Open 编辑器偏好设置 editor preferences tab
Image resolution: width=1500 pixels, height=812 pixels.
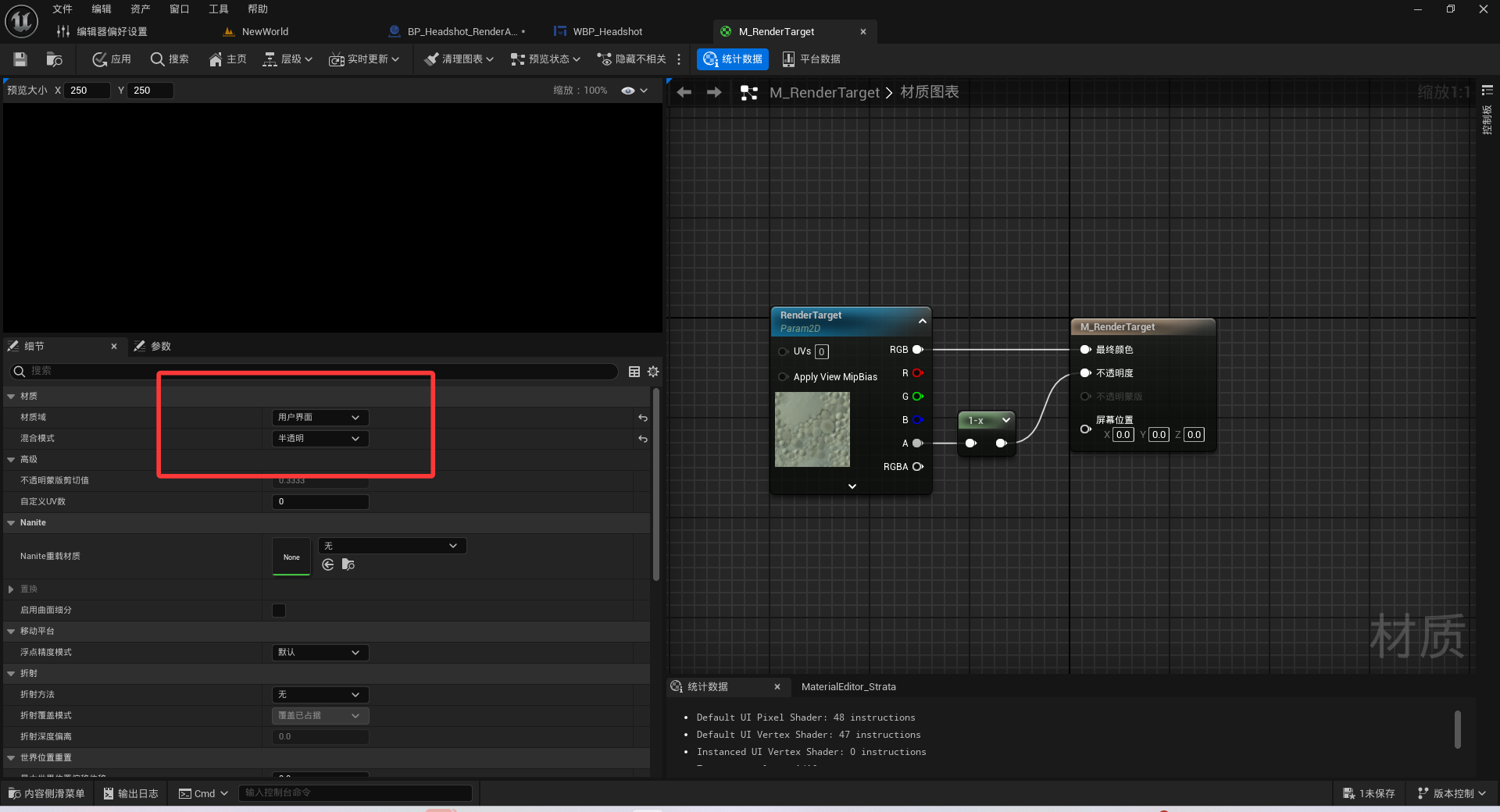pyautogui.click(x=102, y=32)
